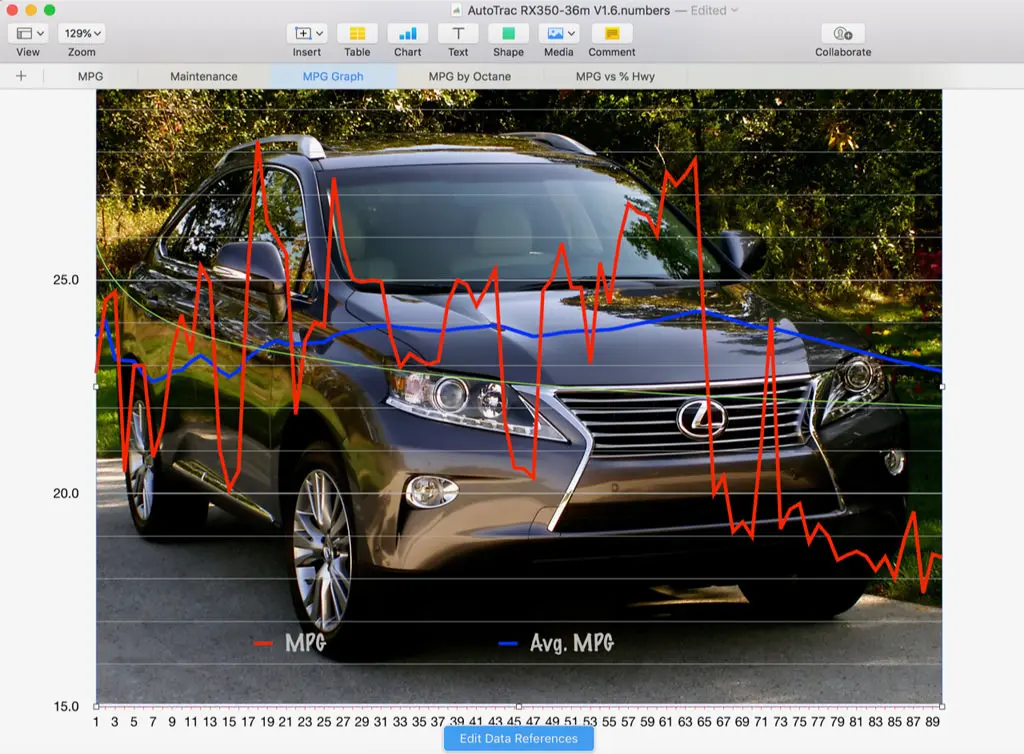This screenshot has height=754, width=1024.
Task: Click the chart's bottom center resize handle
Action: pyautogui.click(x=519, y=706)
